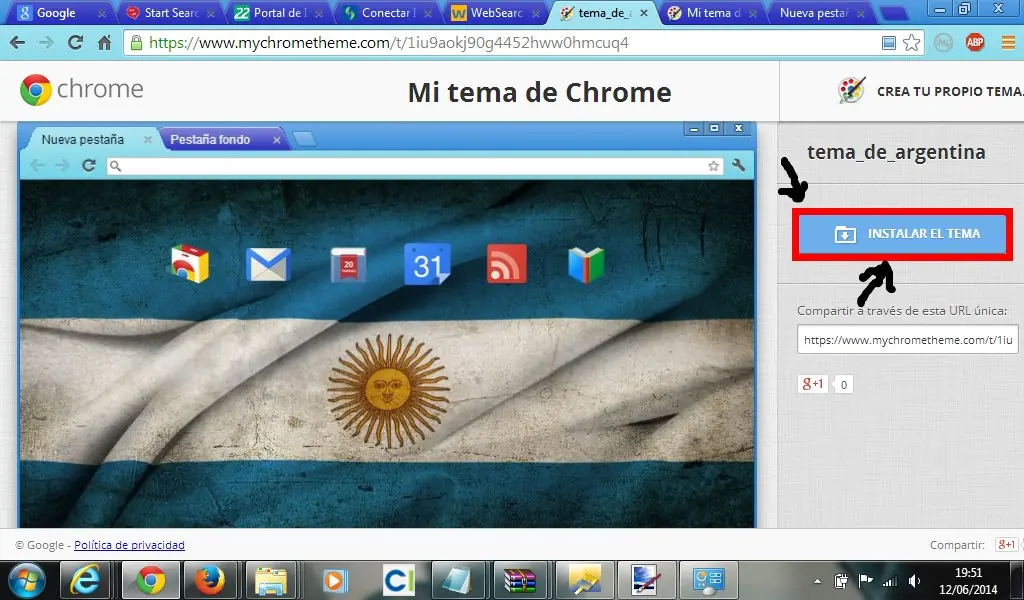Screen dimensions: 1024x600
Task: Click the orange RSS feed icon in preview
Action: tap(507, 264)
